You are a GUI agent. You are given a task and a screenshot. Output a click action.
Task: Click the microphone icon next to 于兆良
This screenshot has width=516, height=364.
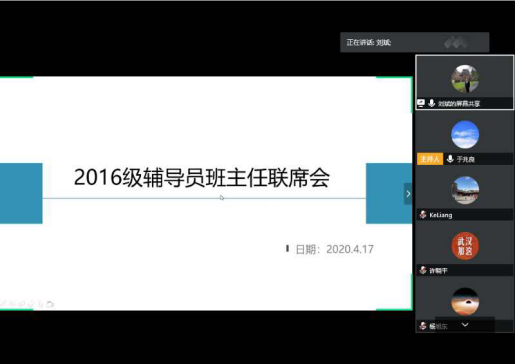[450, 159]
